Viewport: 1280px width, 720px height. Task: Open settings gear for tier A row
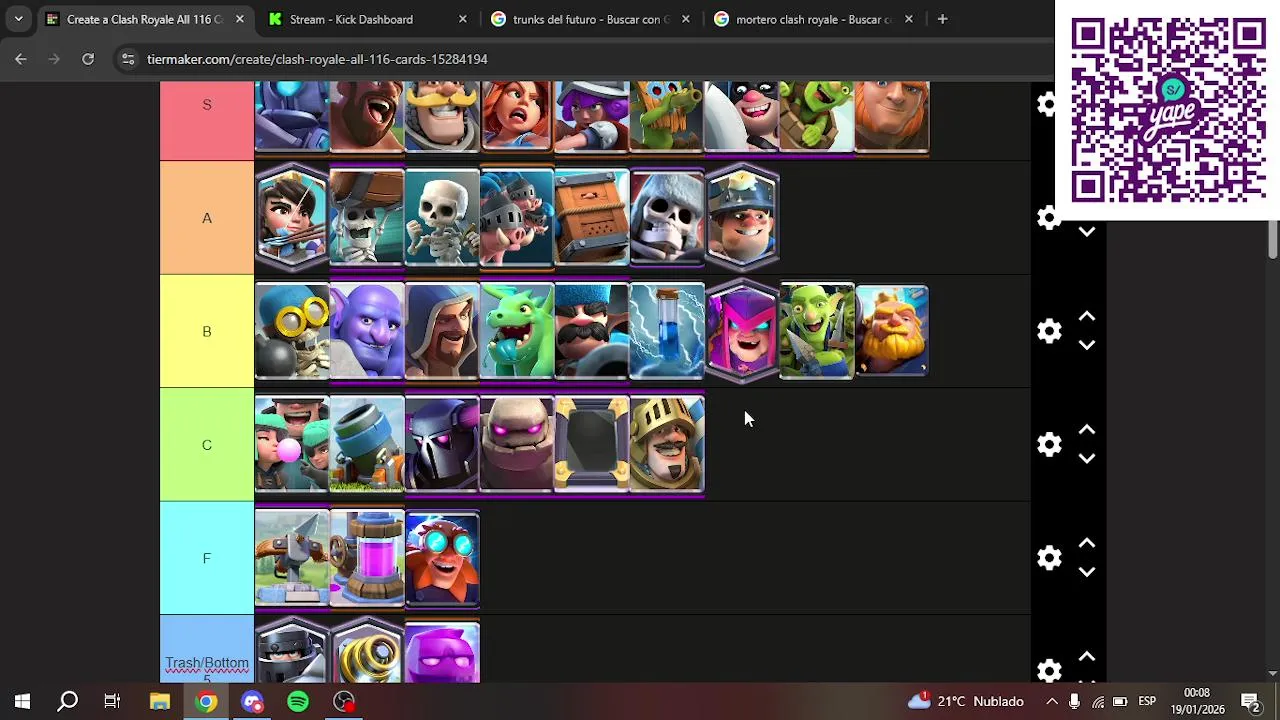(x=1047, y=218)
